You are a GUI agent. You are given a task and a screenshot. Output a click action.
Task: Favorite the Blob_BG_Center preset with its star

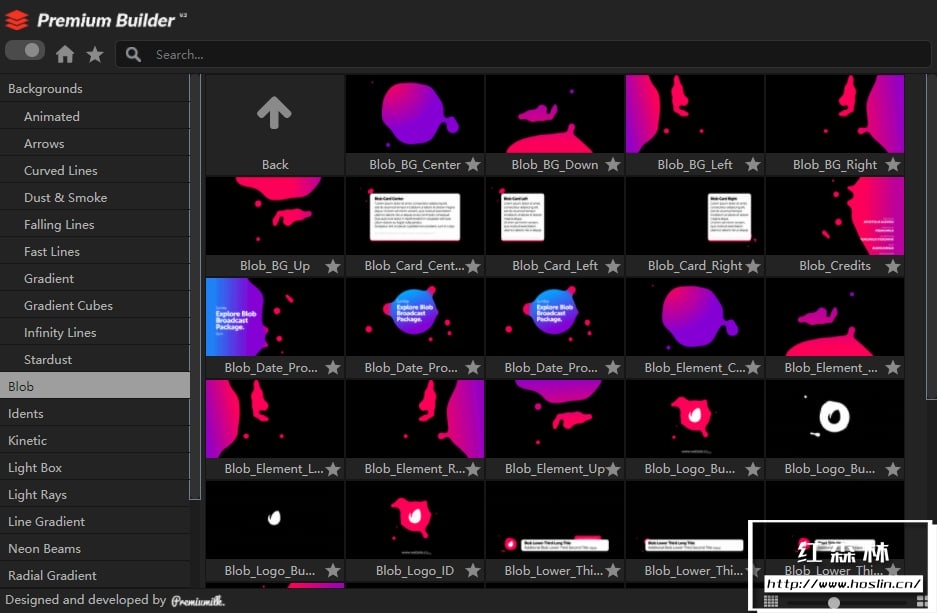pos(473,165)
